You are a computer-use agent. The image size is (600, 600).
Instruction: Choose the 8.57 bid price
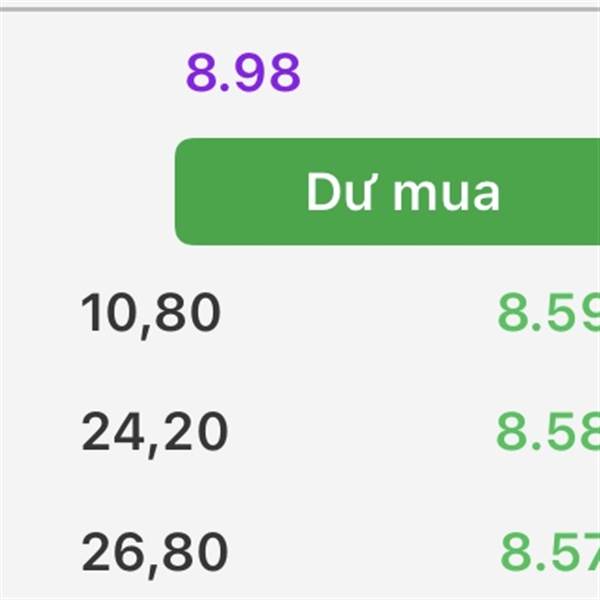coord(550,551)
